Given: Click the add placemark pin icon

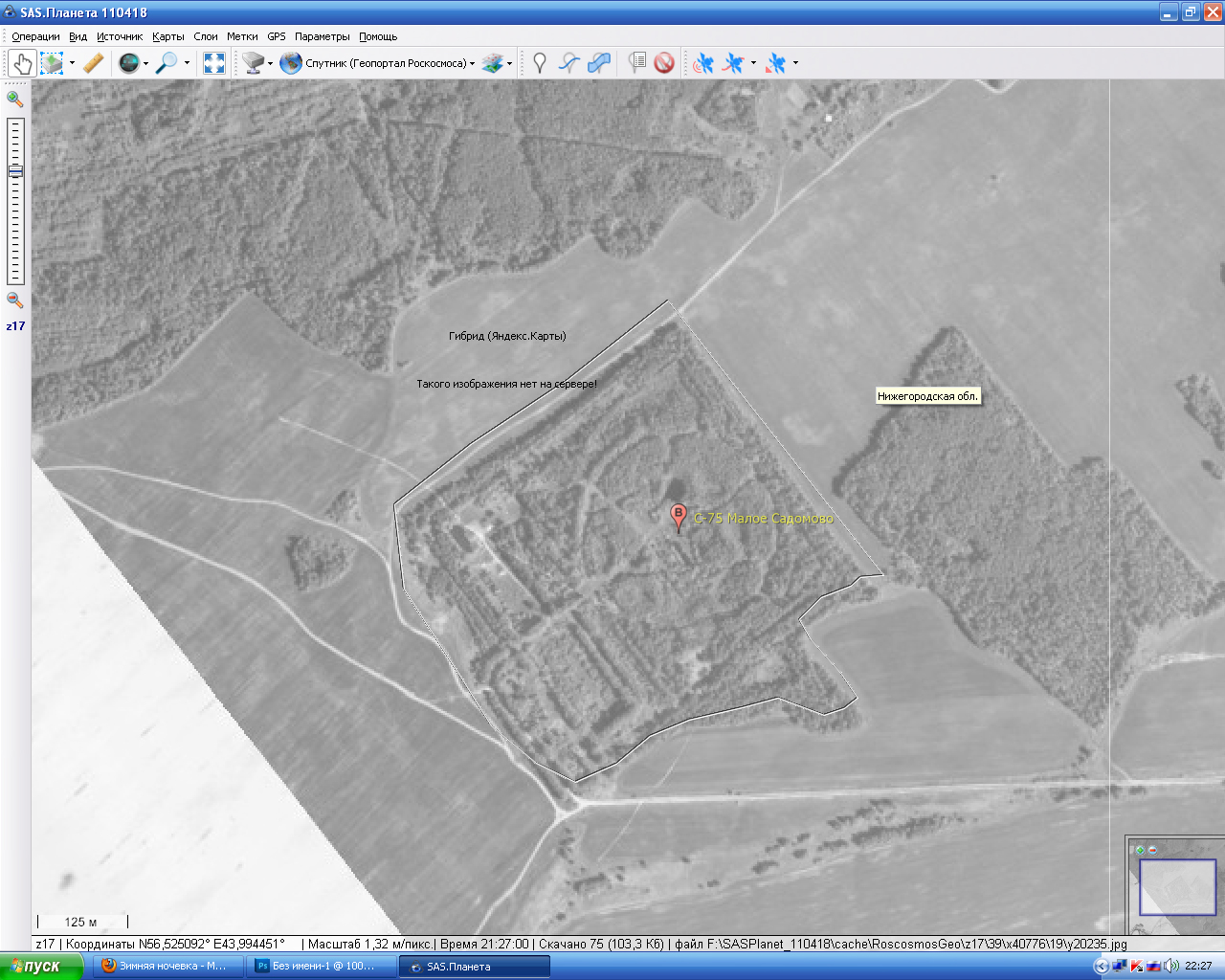Looking at the screenshot, I should coord(540,63).
